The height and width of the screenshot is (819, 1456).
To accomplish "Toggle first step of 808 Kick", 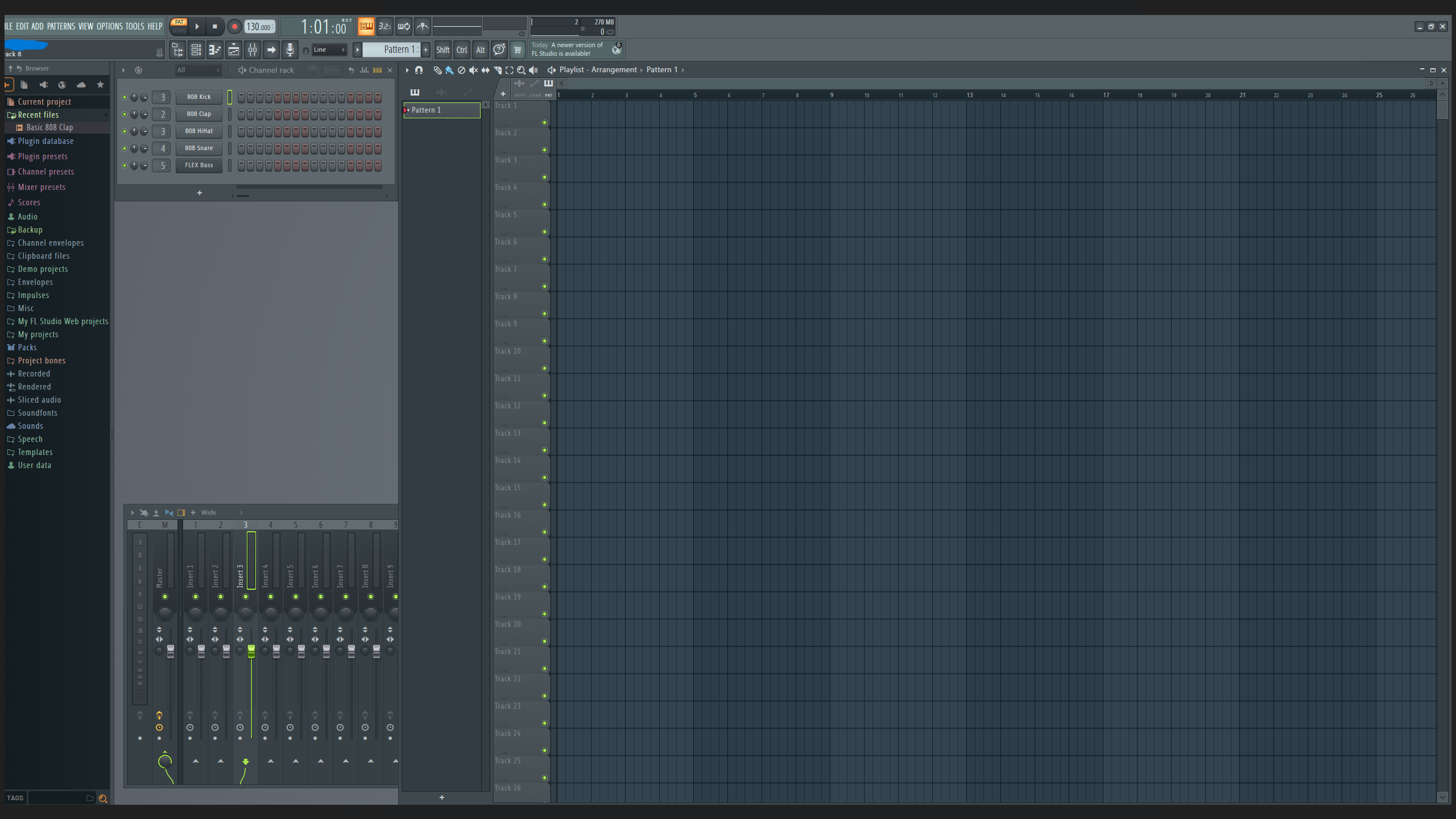I will pyautogui.click(x=241, y=97).
